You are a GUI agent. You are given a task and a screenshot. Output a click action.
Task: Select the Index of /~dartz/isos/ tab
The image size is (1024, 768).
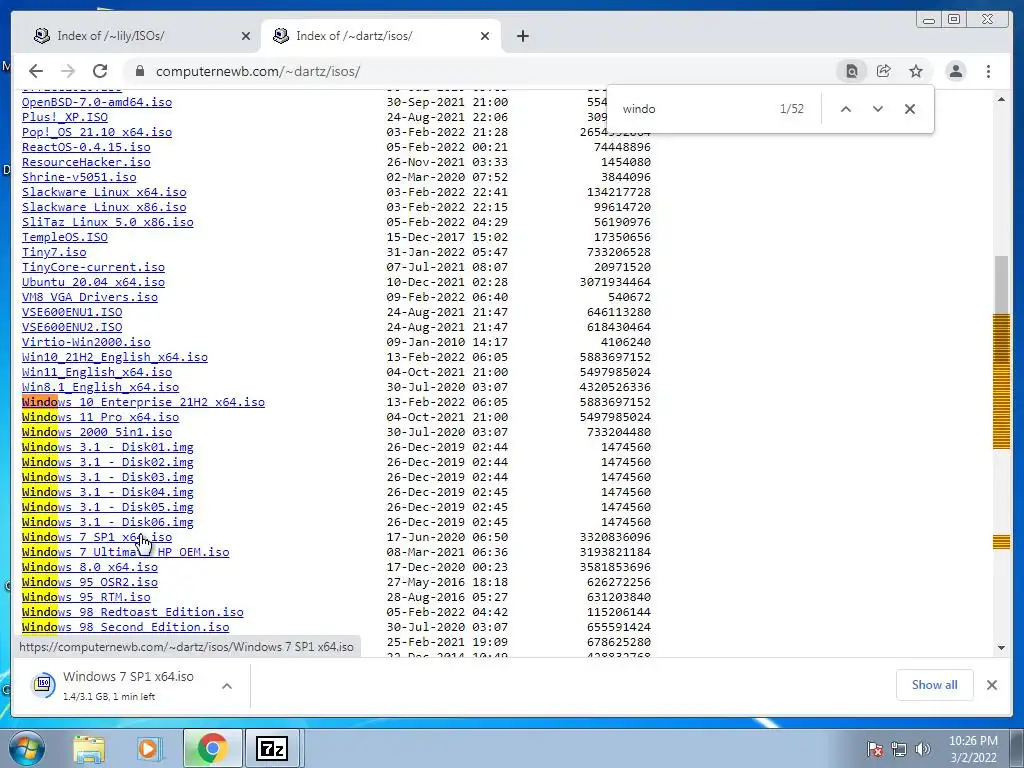(381, 37)
